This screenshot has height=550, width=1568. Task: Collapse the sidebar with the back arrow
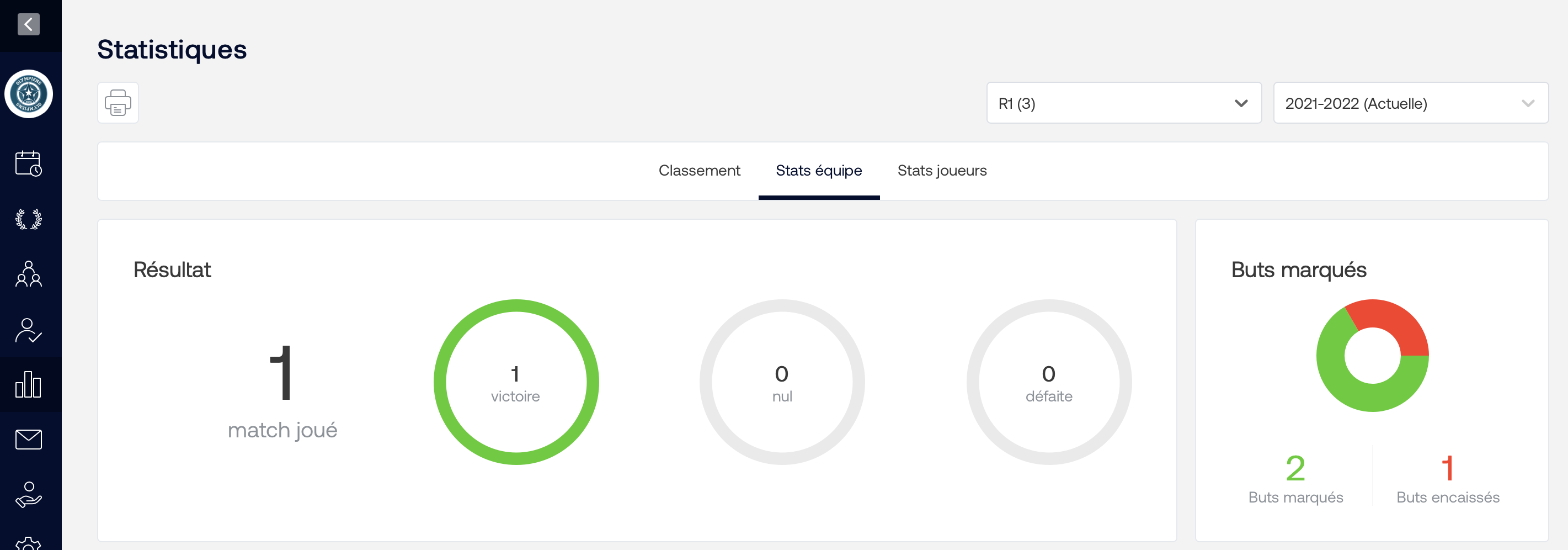pyautogui.click(x=28, y=24)
